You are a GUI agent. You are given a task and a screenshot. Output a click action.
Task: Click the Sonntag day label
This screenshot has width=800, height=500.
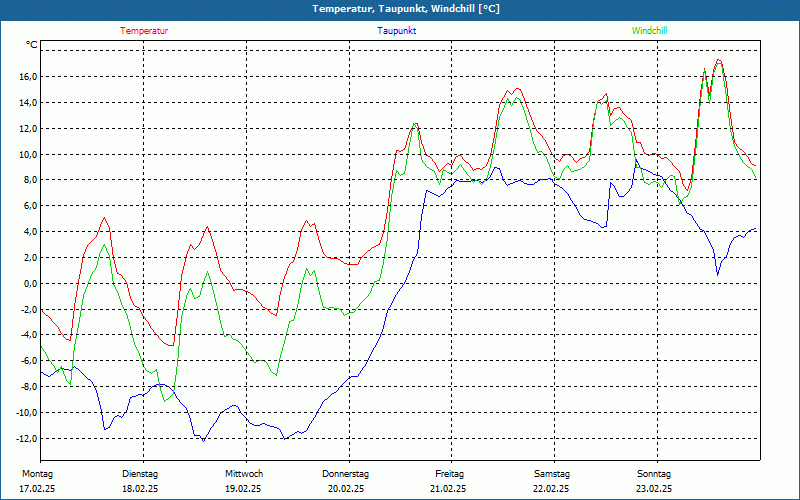[x=654, y=474]
